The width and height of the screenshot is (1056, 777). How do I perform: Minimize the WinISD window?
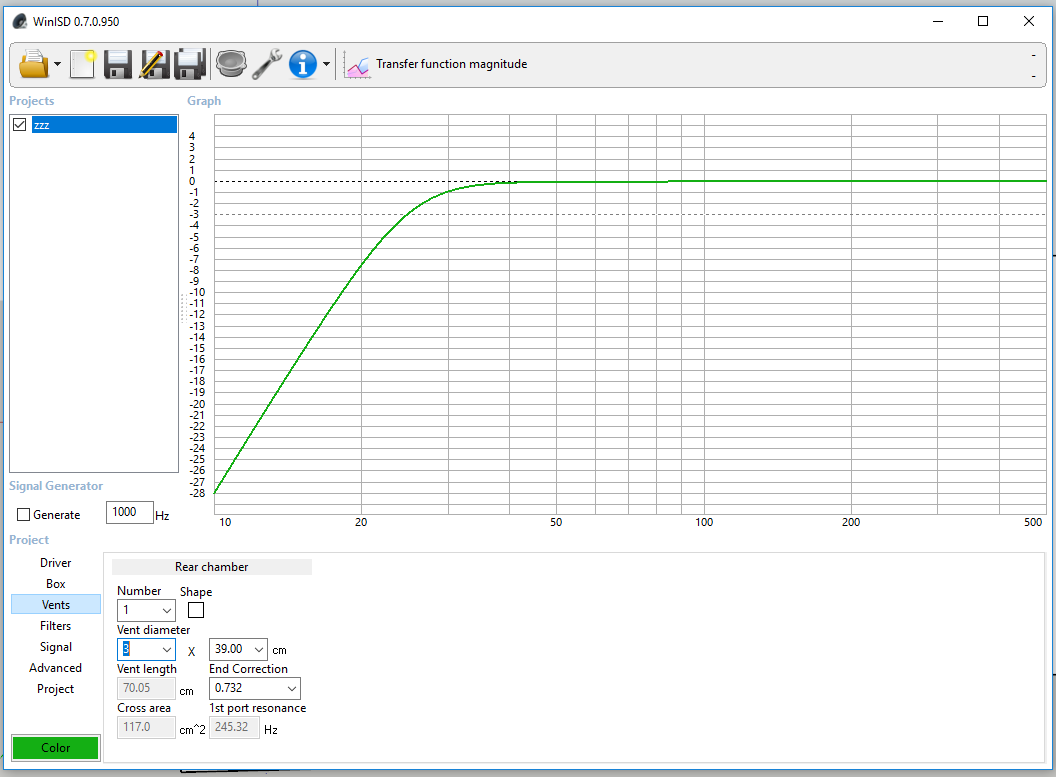pos(937,22)
